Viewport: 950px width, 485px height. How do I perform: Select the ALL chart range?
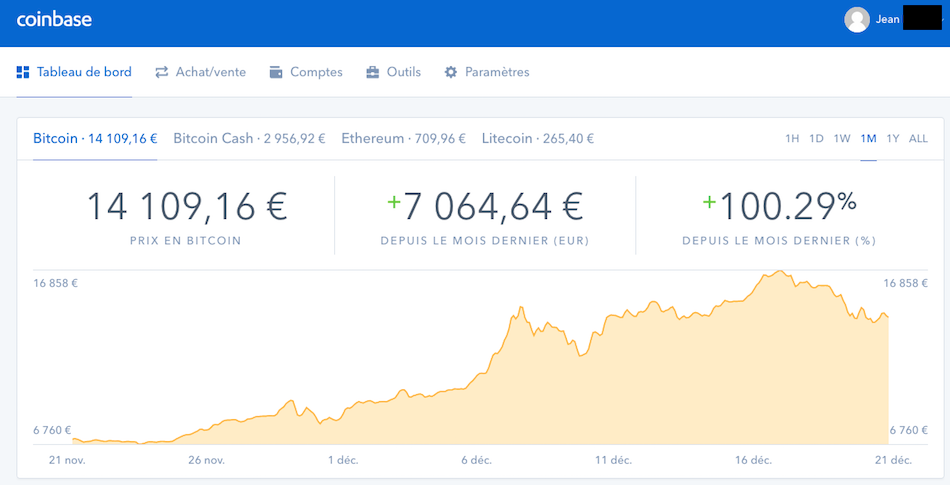[918, 139]
